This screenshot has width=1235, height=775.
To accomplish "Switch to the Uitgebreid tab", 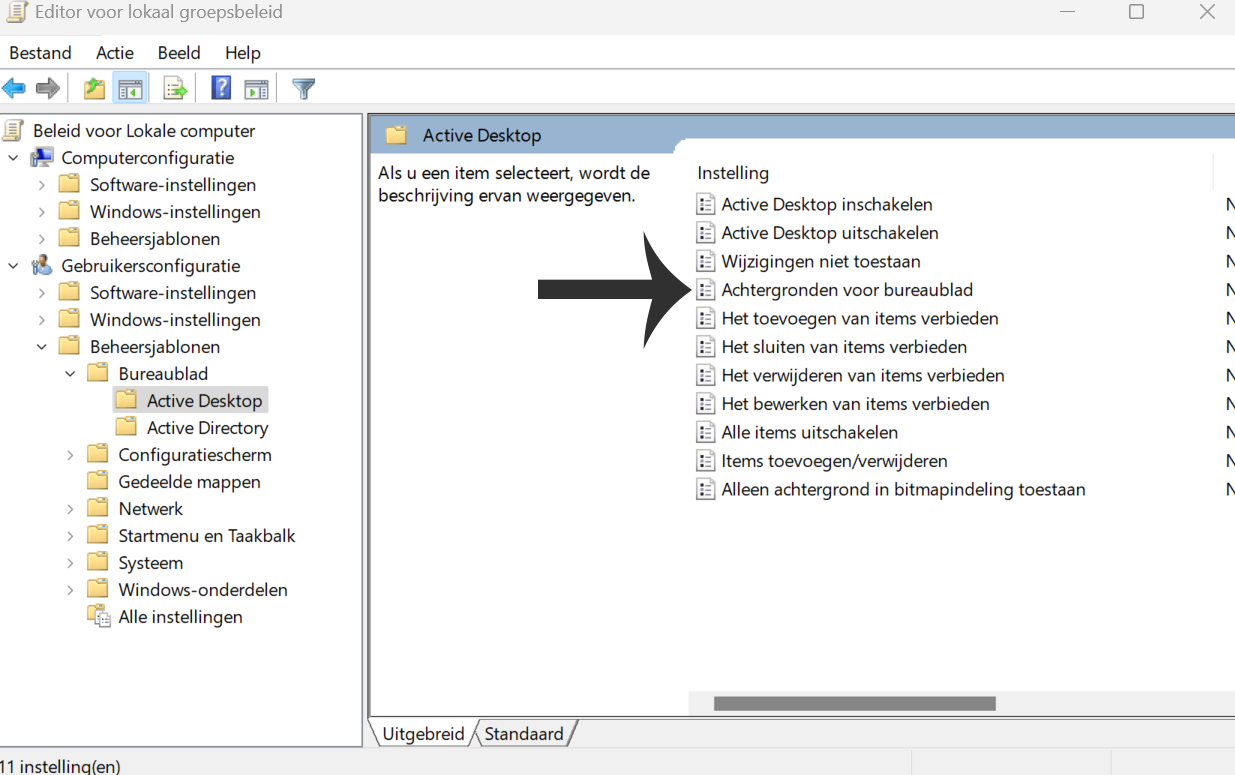I will point(423,733).
